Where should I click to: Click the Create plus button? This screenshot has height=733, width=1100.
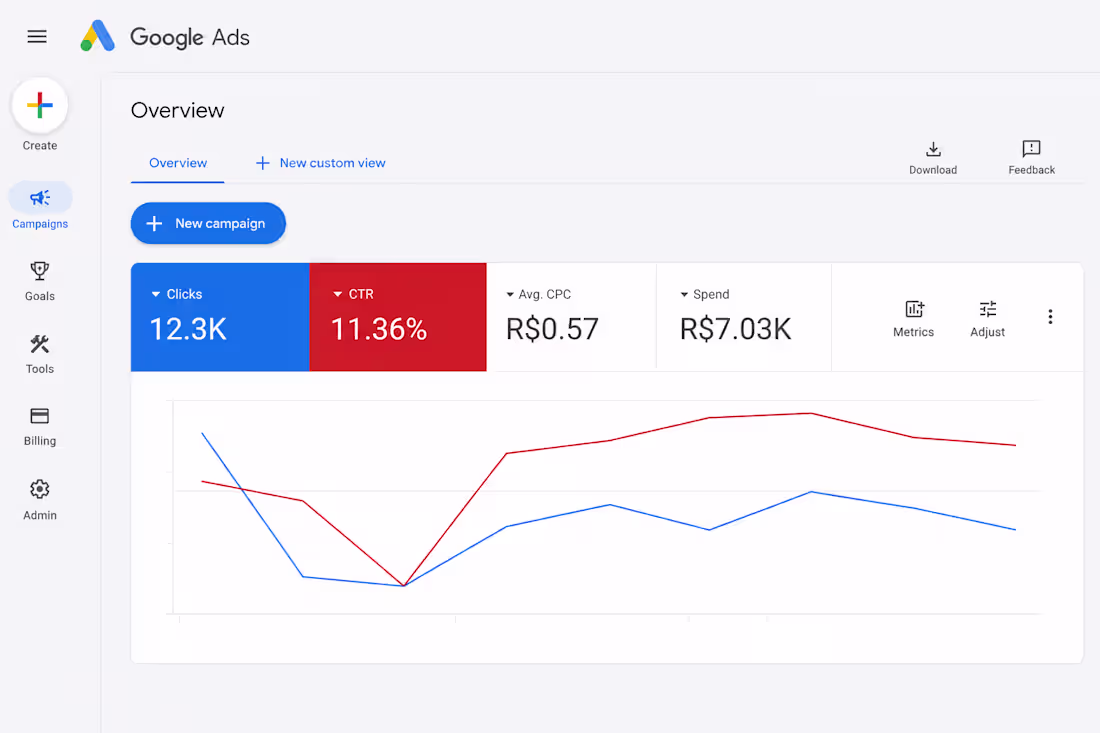click(x=40, y=105)
